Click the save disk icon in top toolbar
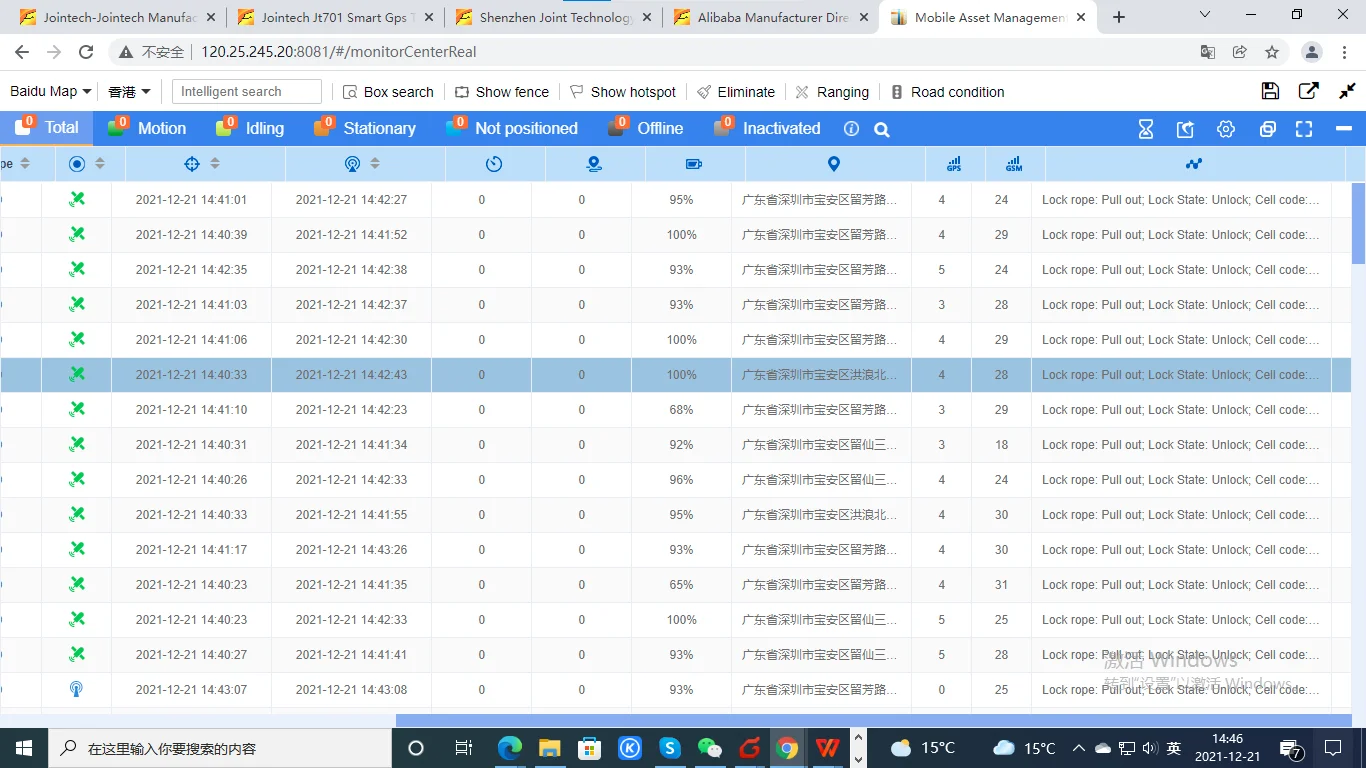 coord(1270,91)
